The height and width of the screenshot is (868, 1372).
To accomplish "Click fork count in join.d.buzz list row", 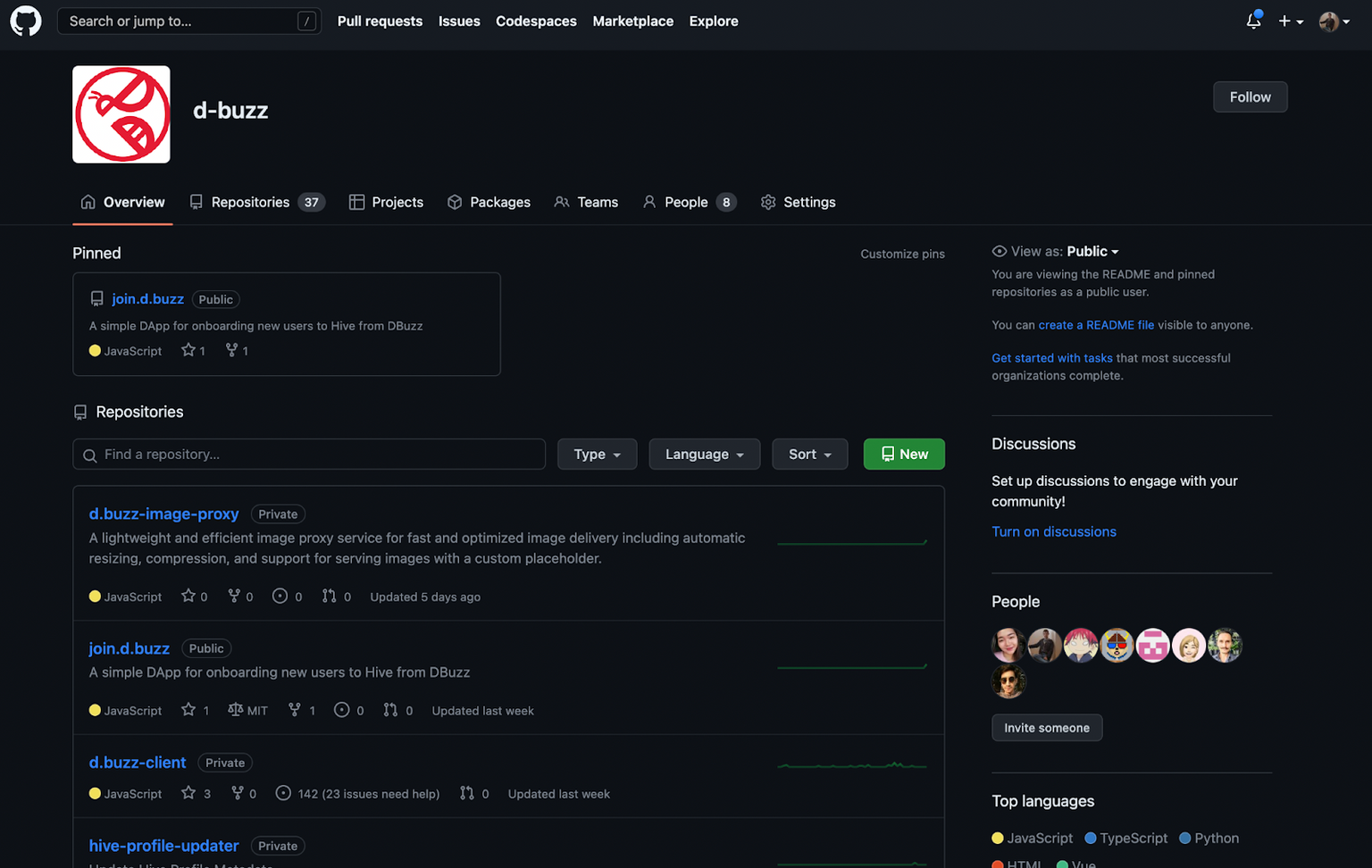I will [302, 711].
